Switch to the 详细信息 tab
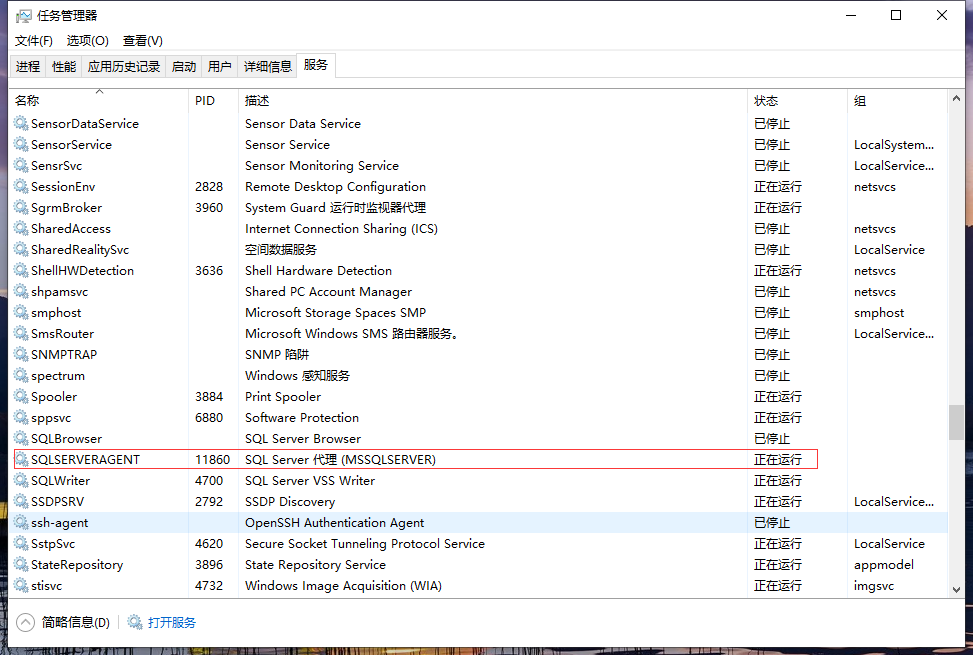Image resolution: width=973 pixels, height=655 pixels. (x=267, y=66)
